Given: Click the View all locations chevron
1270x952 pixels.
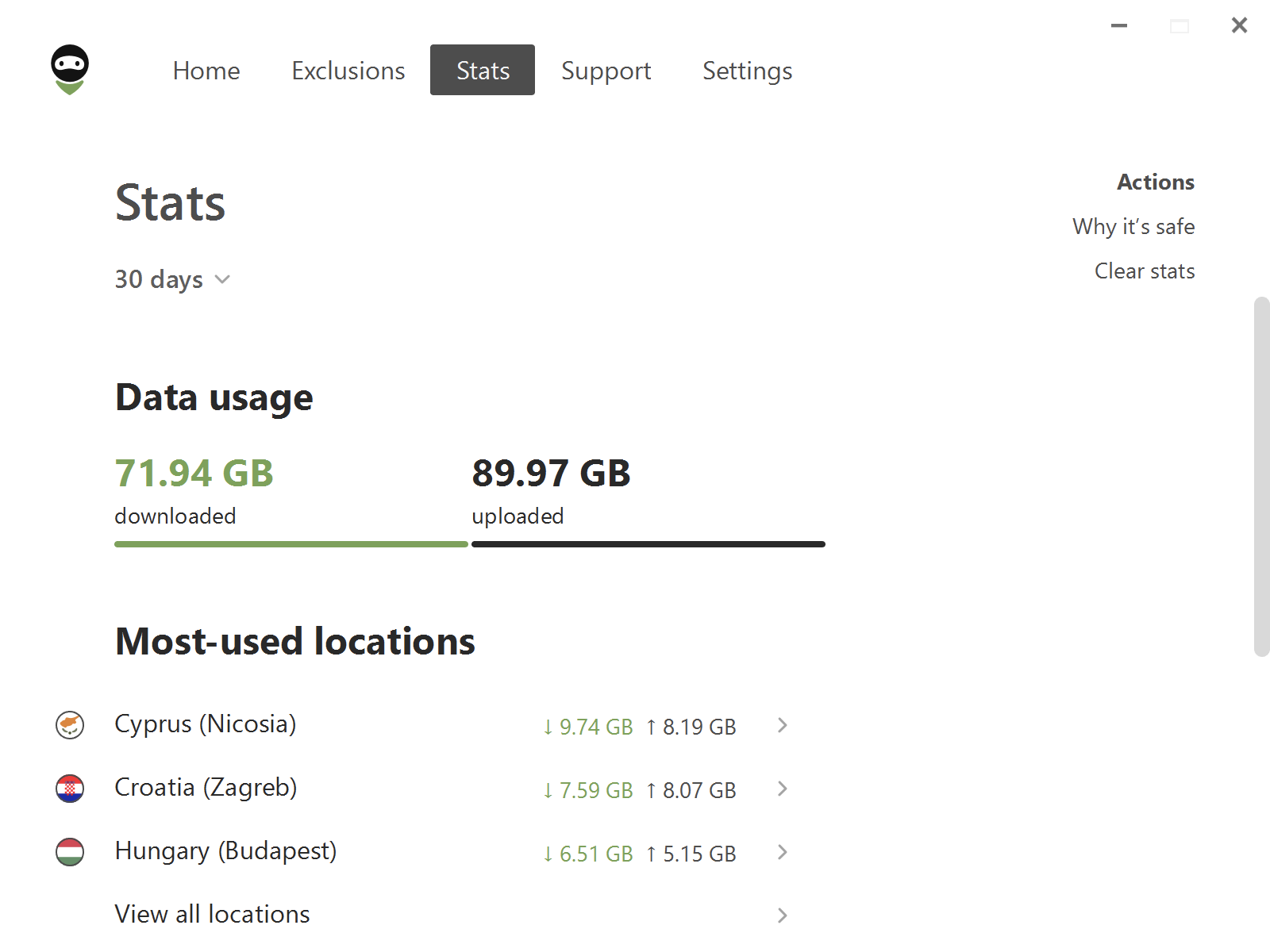Looking at the screenshot, I should click(783, 916).
